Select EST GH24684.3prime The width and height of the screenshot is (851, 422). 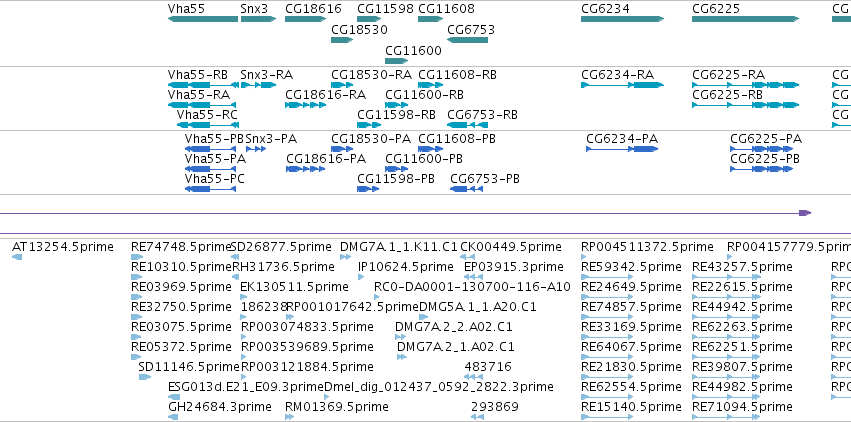[x=173, y=417]
